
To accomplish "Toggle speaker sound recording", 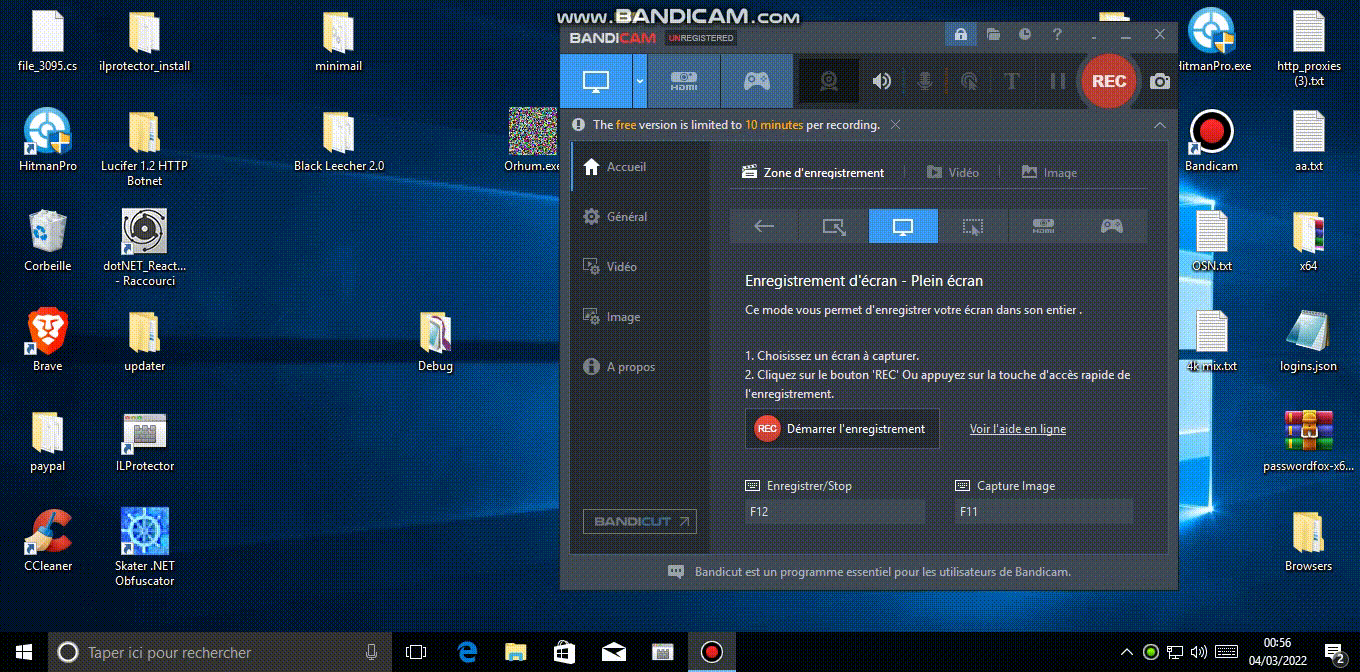I will [x=881, y=82].
